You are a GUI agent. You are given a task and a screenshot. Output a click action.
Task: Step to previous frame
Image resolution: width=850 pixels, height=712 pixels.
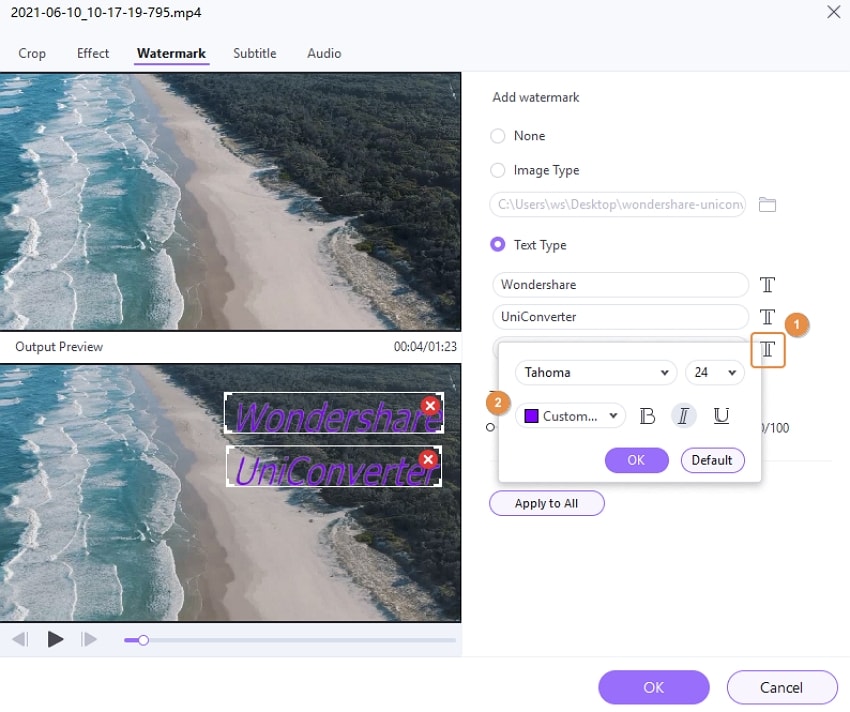coord(20,639)
